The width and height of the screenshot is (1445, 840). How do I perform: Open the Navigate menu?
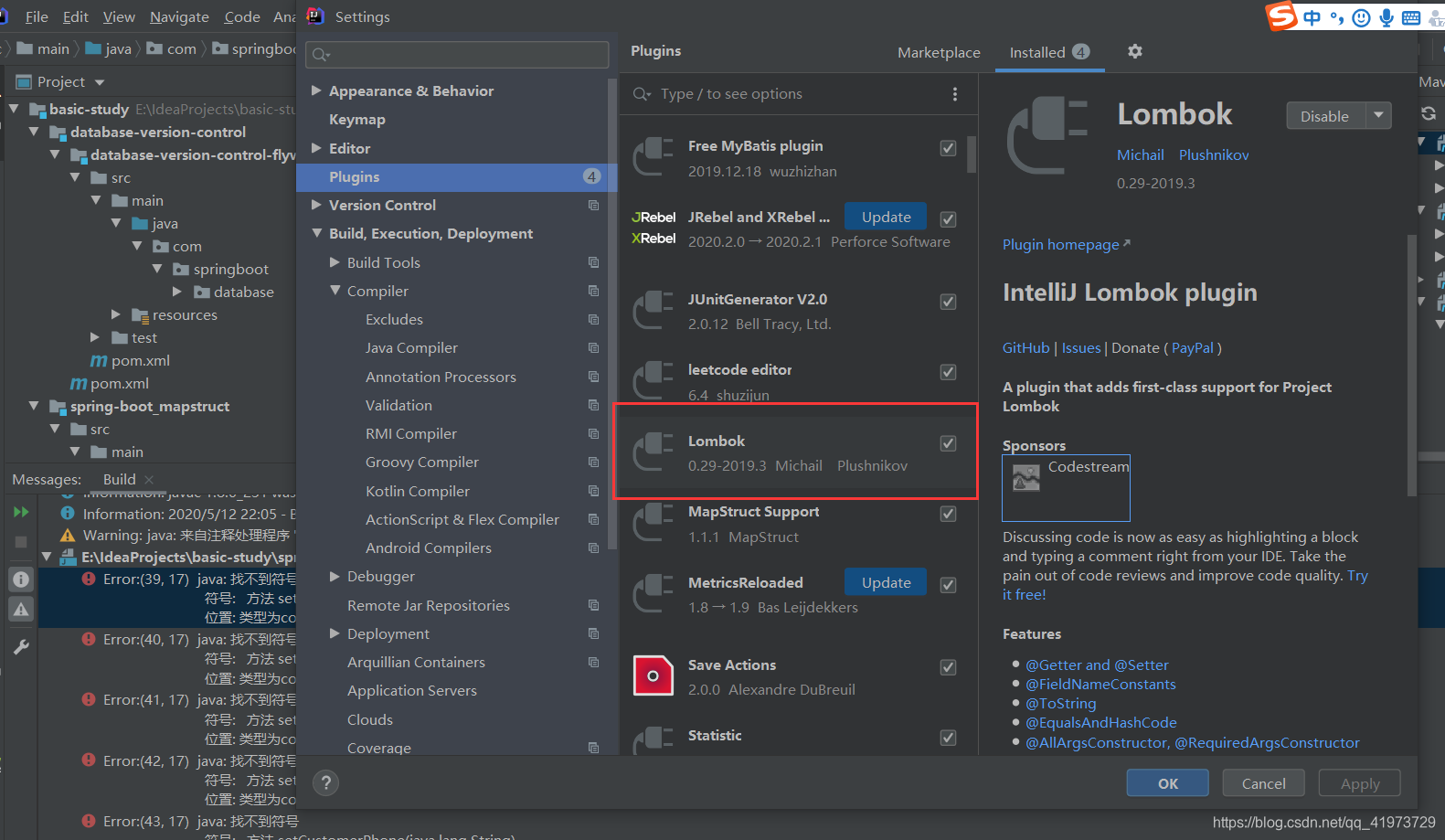pyautogui.click(x=179, y=16)
